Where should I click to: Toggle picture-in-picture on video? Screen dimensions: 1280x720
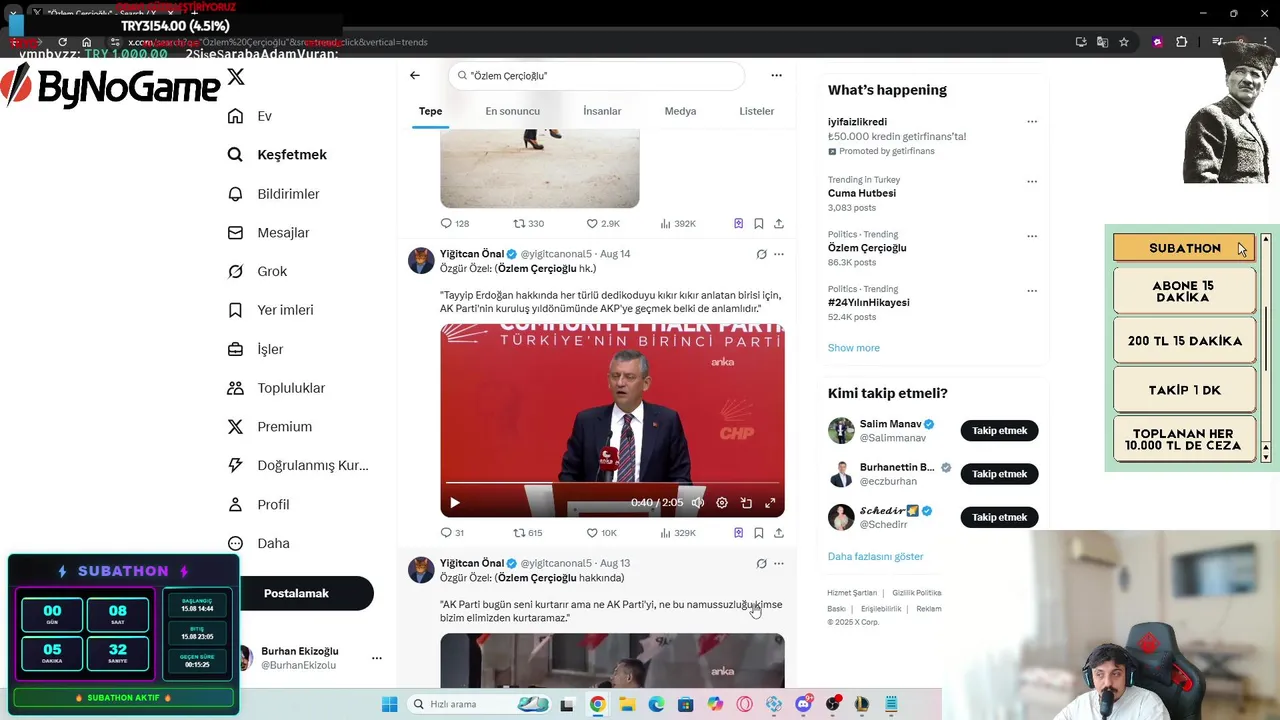click(746, 503)
